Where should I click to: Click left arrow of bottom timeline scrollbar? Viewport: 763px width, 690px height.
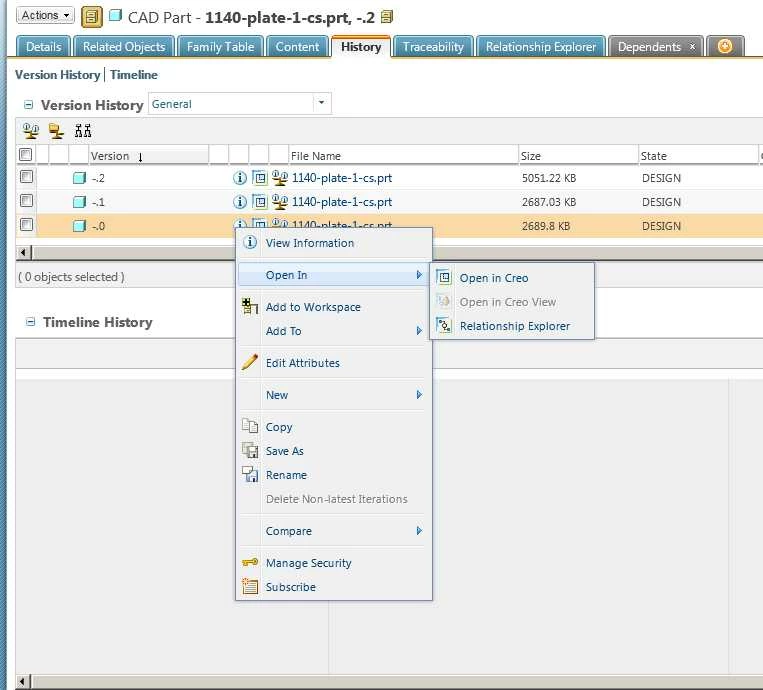click(x=23, y=681)
